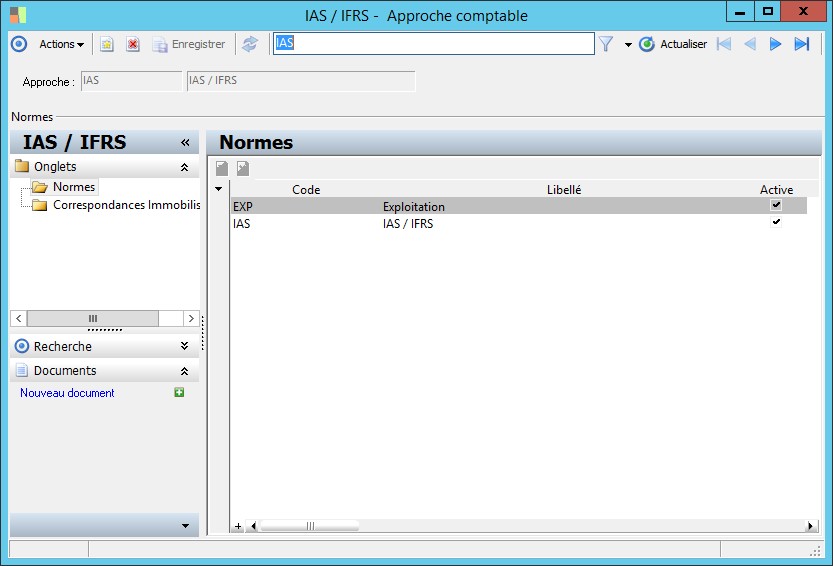
Task: Click the grid scrollbar right arrow
Action: (x=810, y=526)
